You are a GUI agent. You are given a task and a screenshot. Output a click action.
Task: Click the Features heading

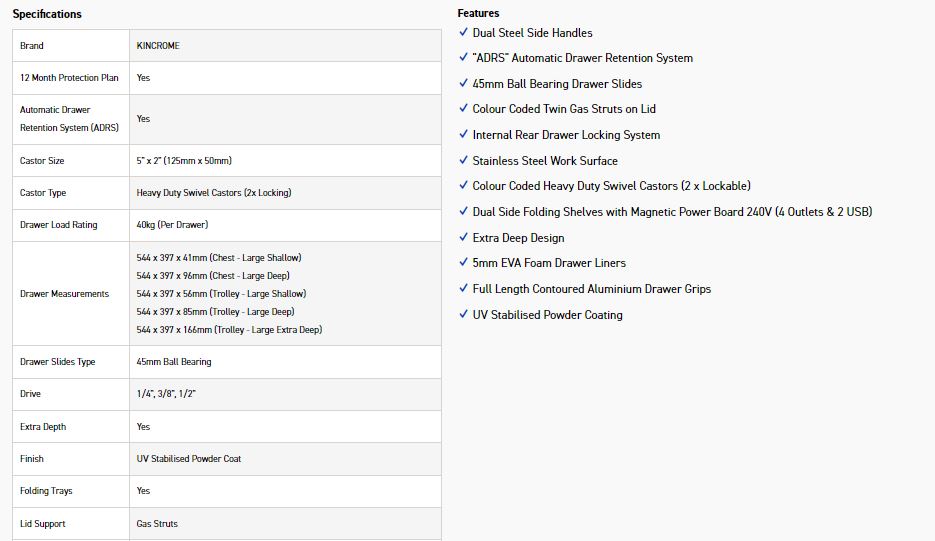tap(478, 13)
